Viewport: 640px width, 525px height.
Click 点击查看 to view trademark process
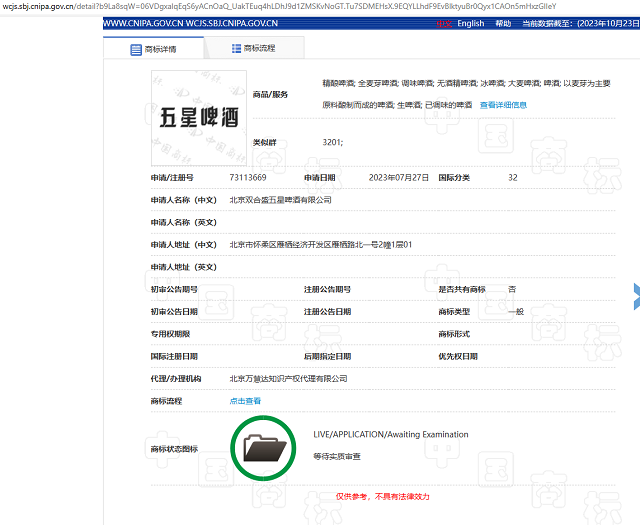point(245,401)
